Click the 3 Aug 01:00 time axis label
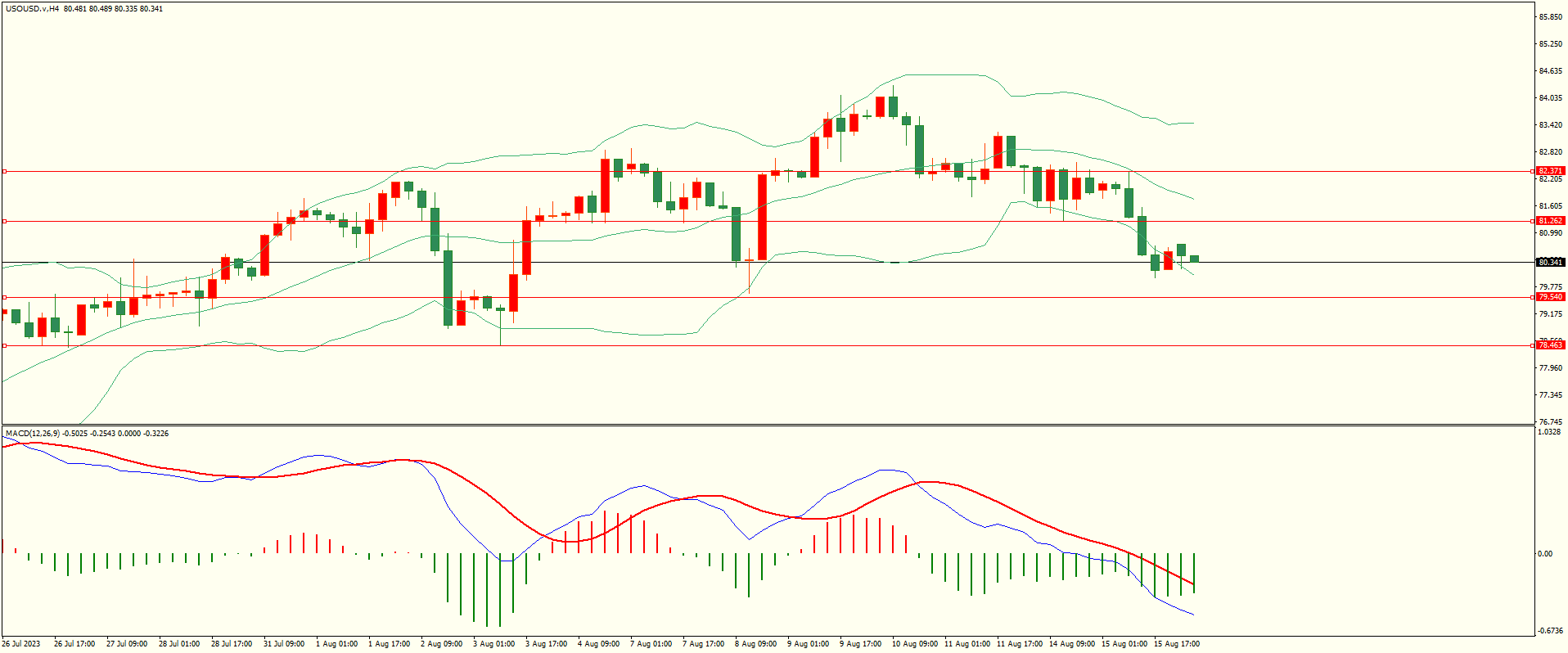 493,644
